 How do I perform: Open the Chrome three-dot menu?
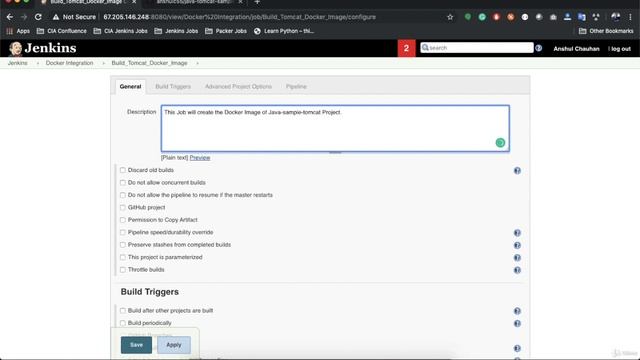pyautogui.click(x=631, y=17)
